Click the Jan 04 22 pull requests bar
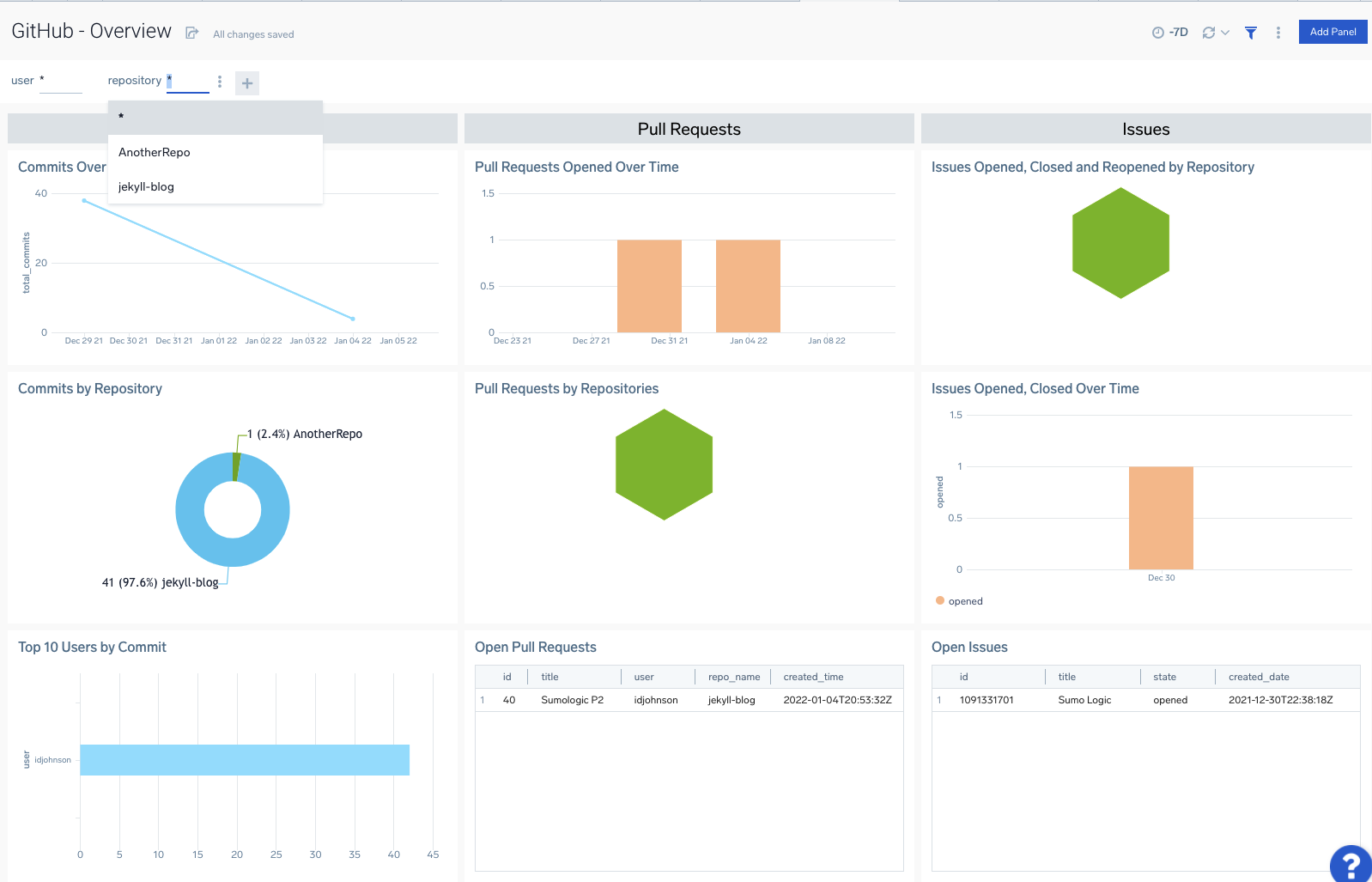The image size is (1372, 882). (x=748, y=286)
